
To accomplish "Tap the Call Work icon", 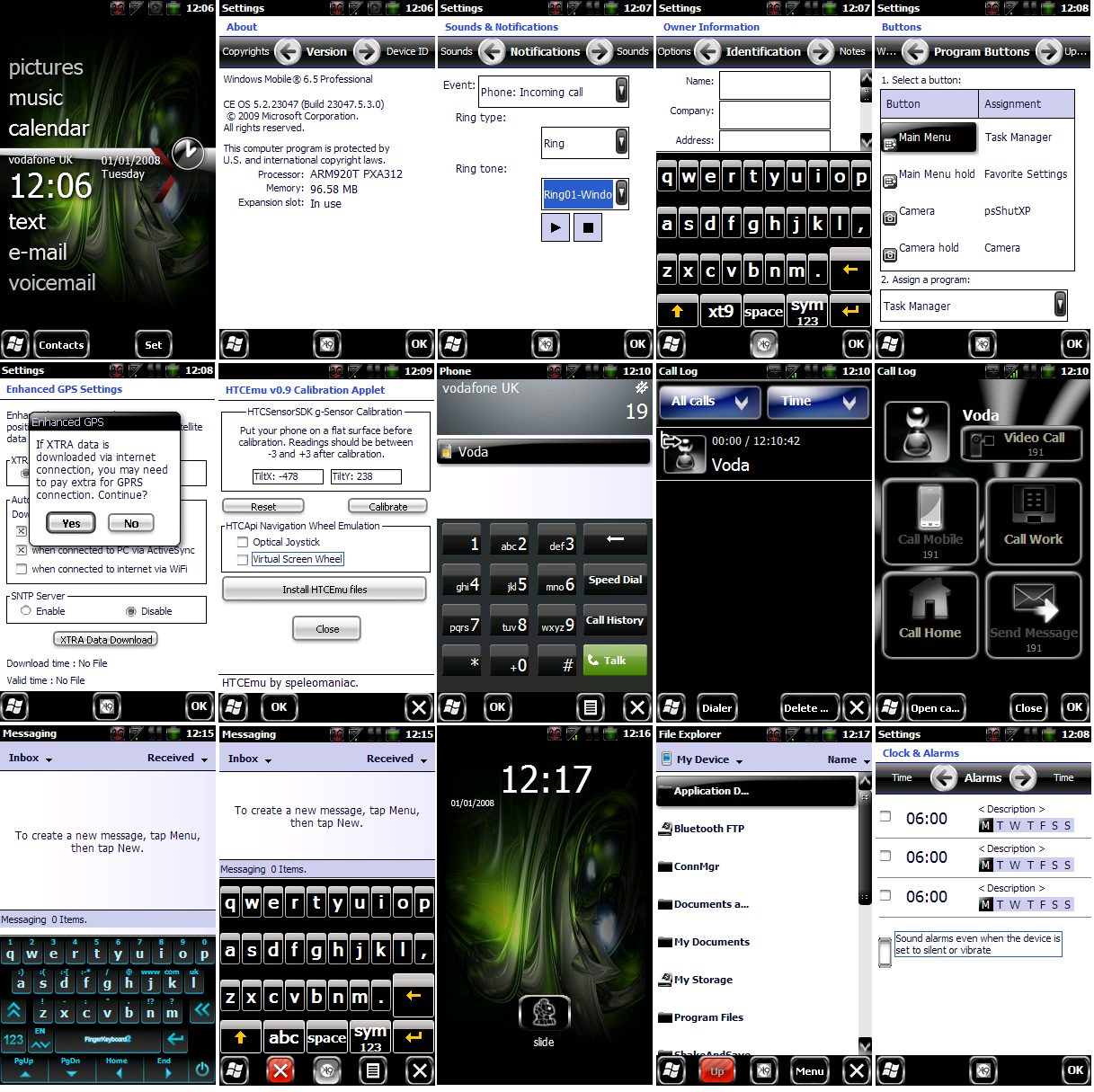I will [1033, 518].
